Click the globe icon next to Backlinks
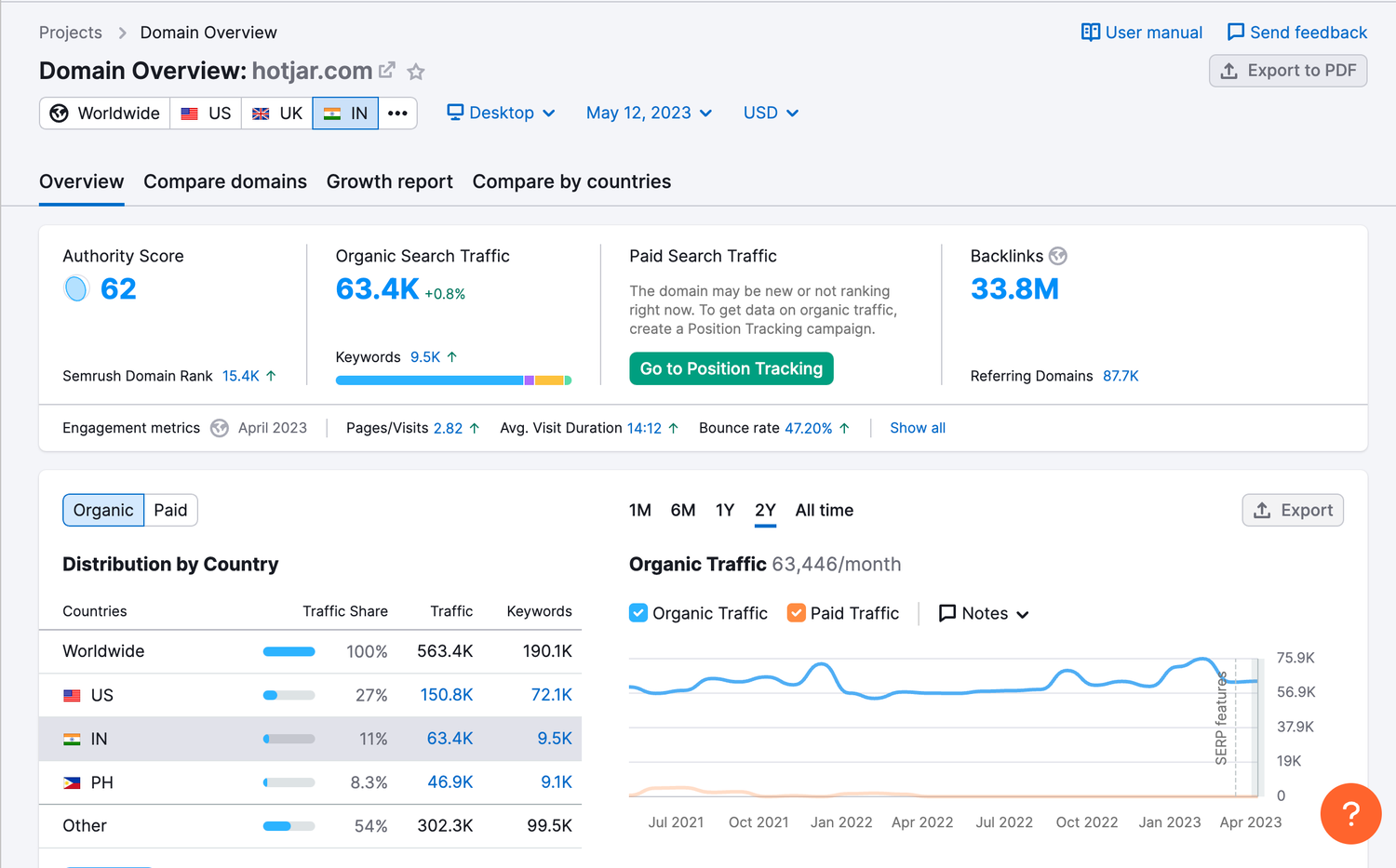Viewport: 1396px width, 868px height. 1058,256
